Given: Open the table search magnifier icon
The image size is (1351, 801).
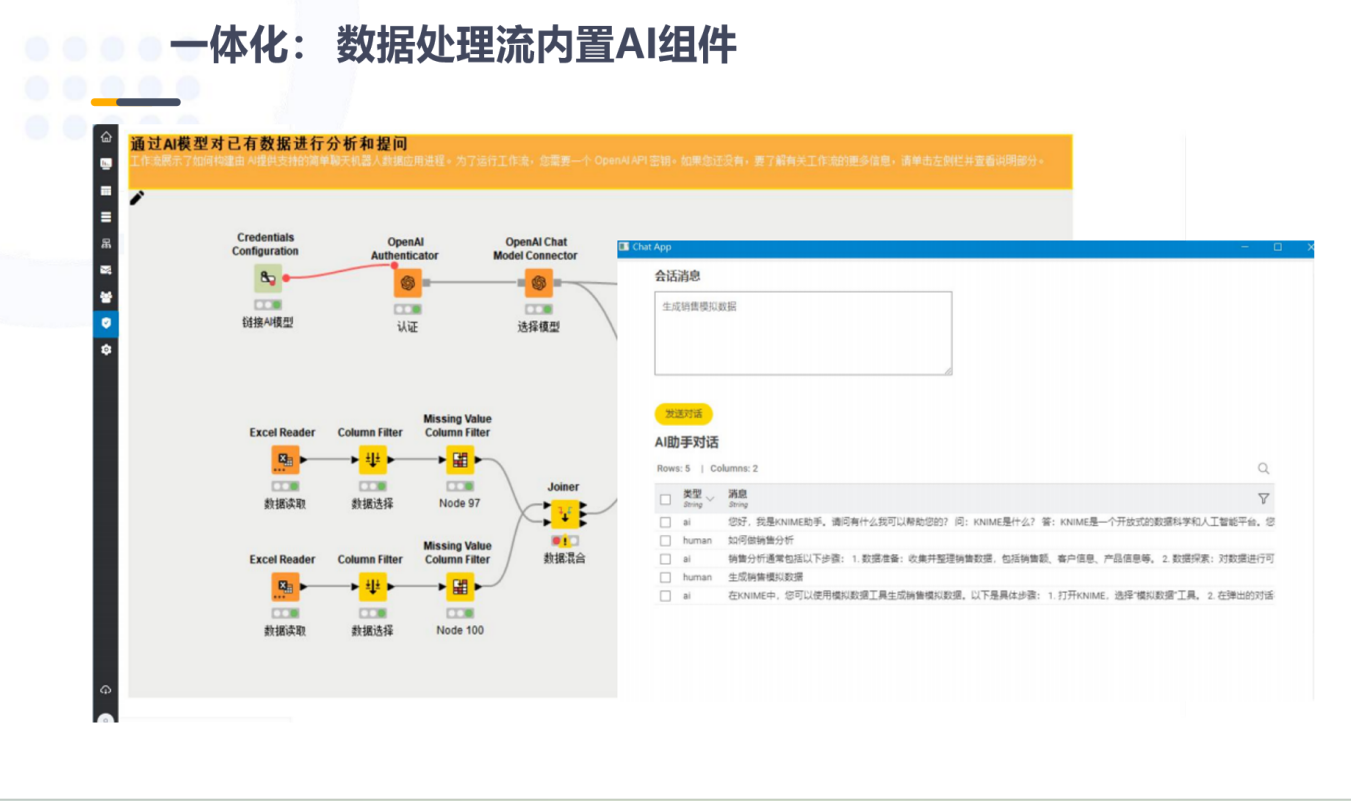Looking at the screenshot, I should pyautogui.click(x=1264, y=468).
